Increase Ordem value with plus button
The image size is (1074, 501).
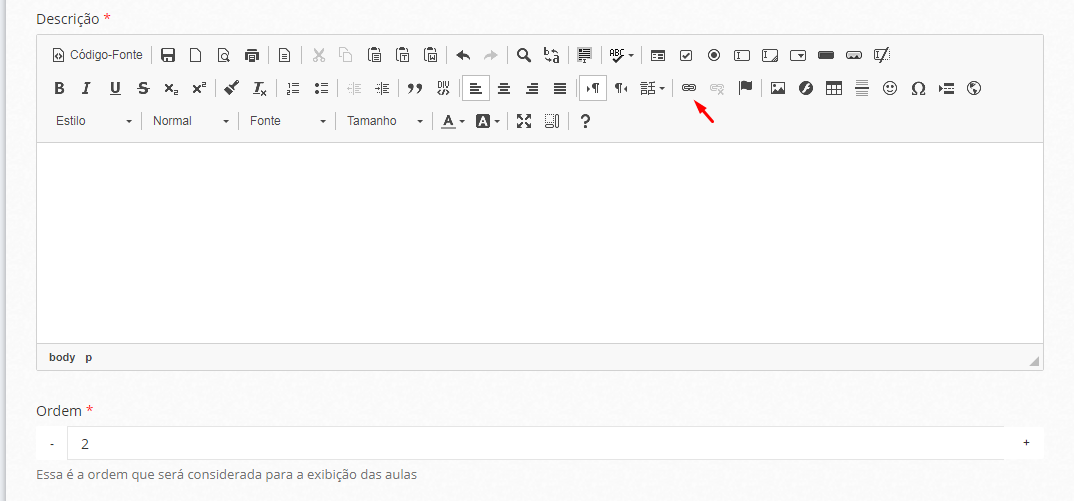[1026, 443]
